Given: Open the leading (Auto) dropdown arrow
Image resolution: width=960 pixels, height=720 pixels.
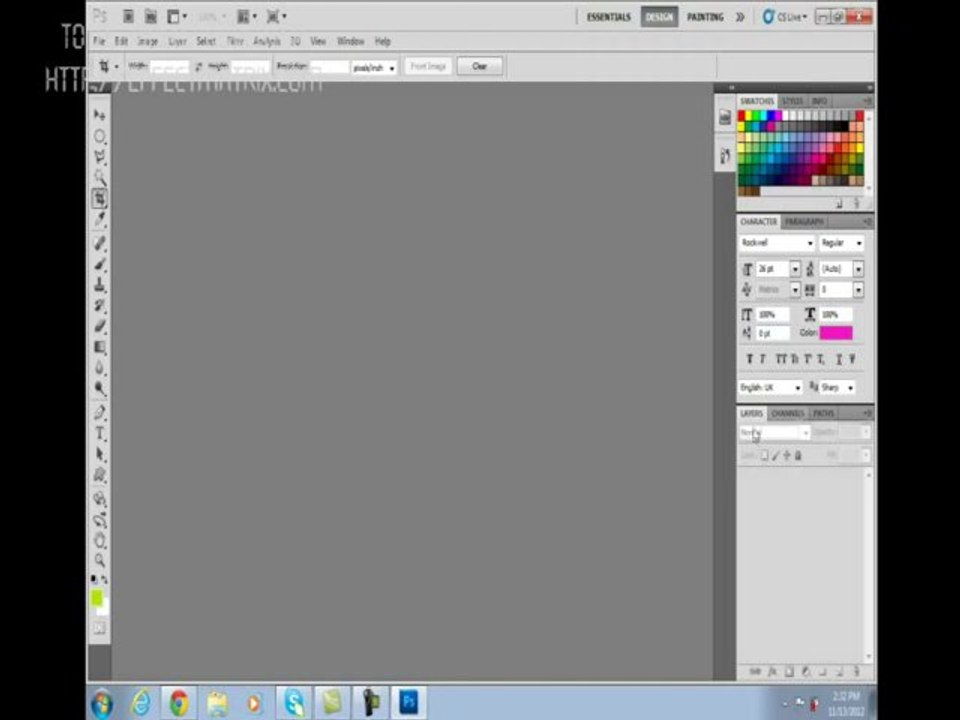Looking at the screenshot, I should pos(858,269).
